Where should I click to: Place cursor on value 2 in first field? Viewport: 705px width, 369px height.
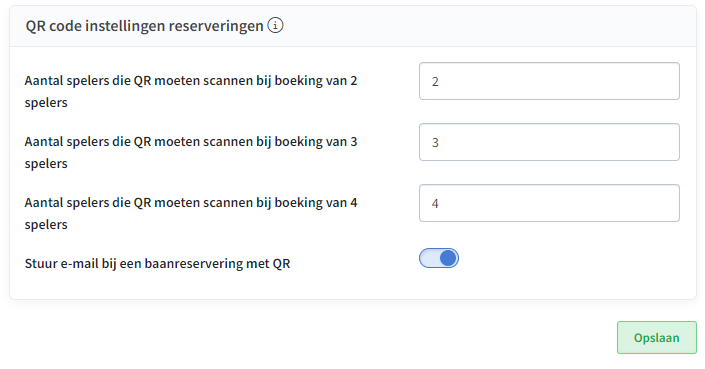(435, 82)
